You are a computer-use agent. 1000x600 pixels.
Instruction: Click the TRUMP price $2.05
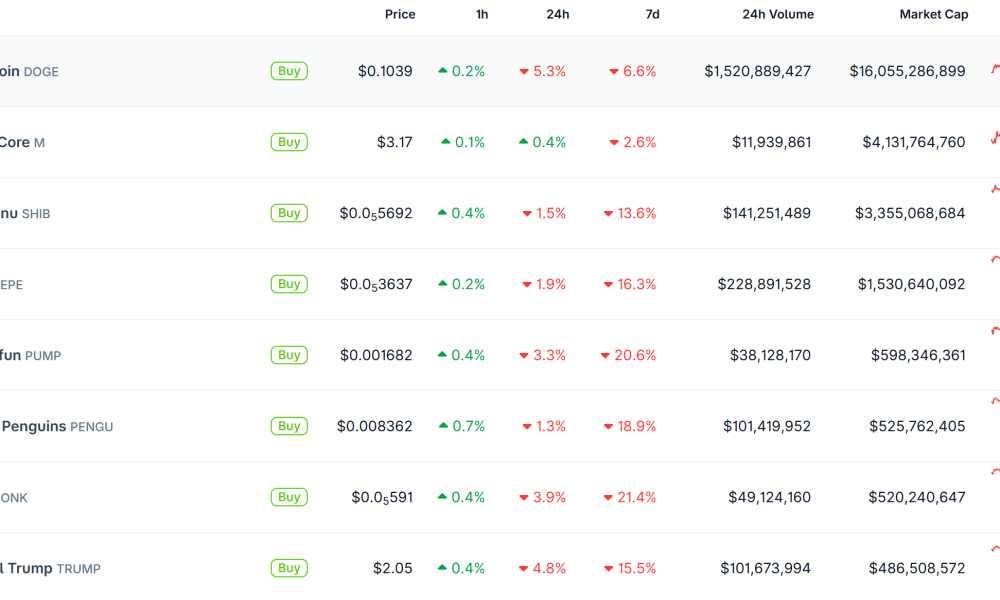[x=393, y=567]
